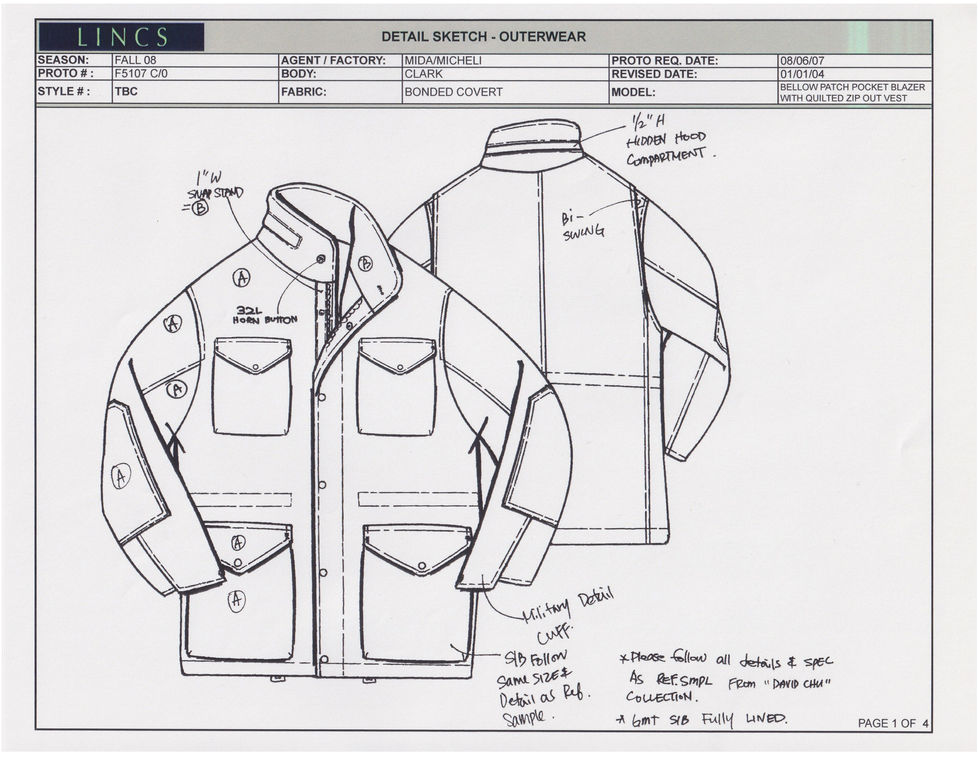Viewport: 979px width, 757px height.
Task: Select the revised date '01/01/04'
Action: click(x=802, y=74)
